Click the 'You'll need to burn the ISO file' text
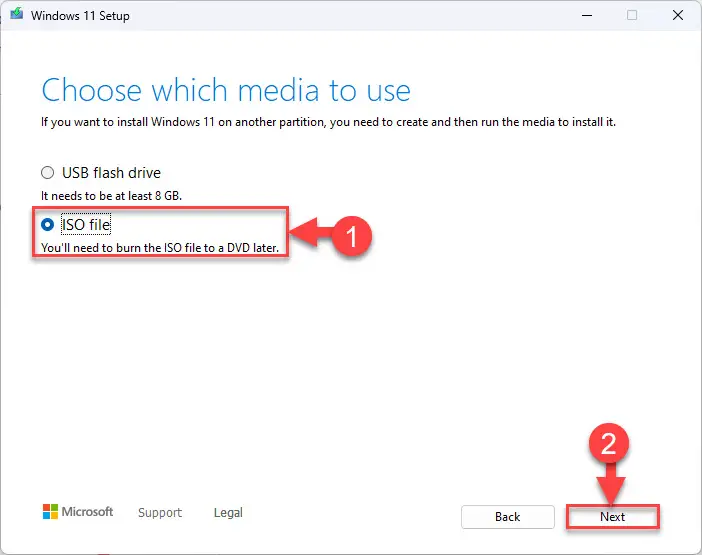Image resolution: width=702 pixels, height=555 pixels. [x=160, y=248]
